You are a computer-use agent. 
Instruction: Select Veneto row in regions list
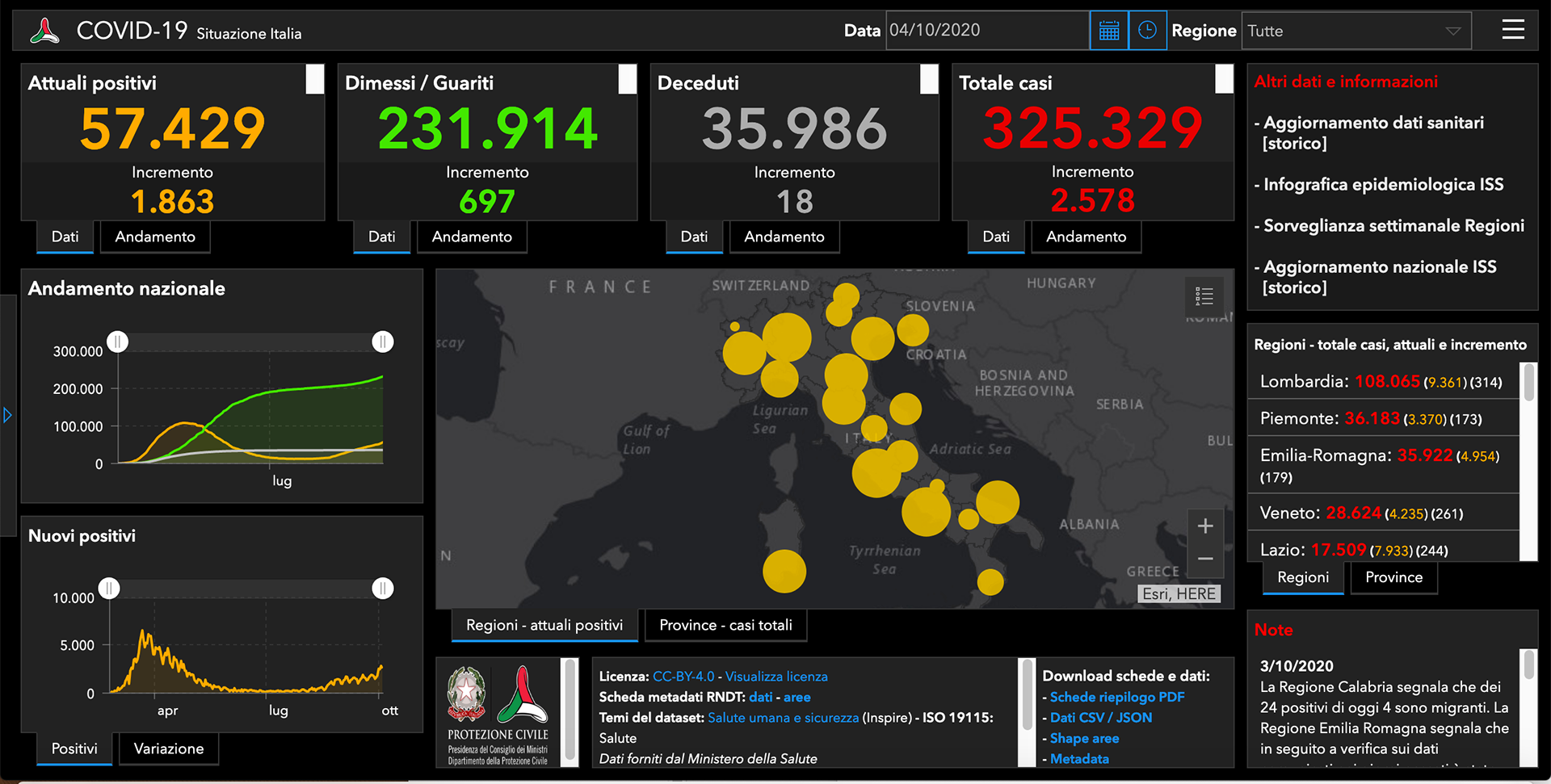pyautogui.click(x=1384, y=512)
